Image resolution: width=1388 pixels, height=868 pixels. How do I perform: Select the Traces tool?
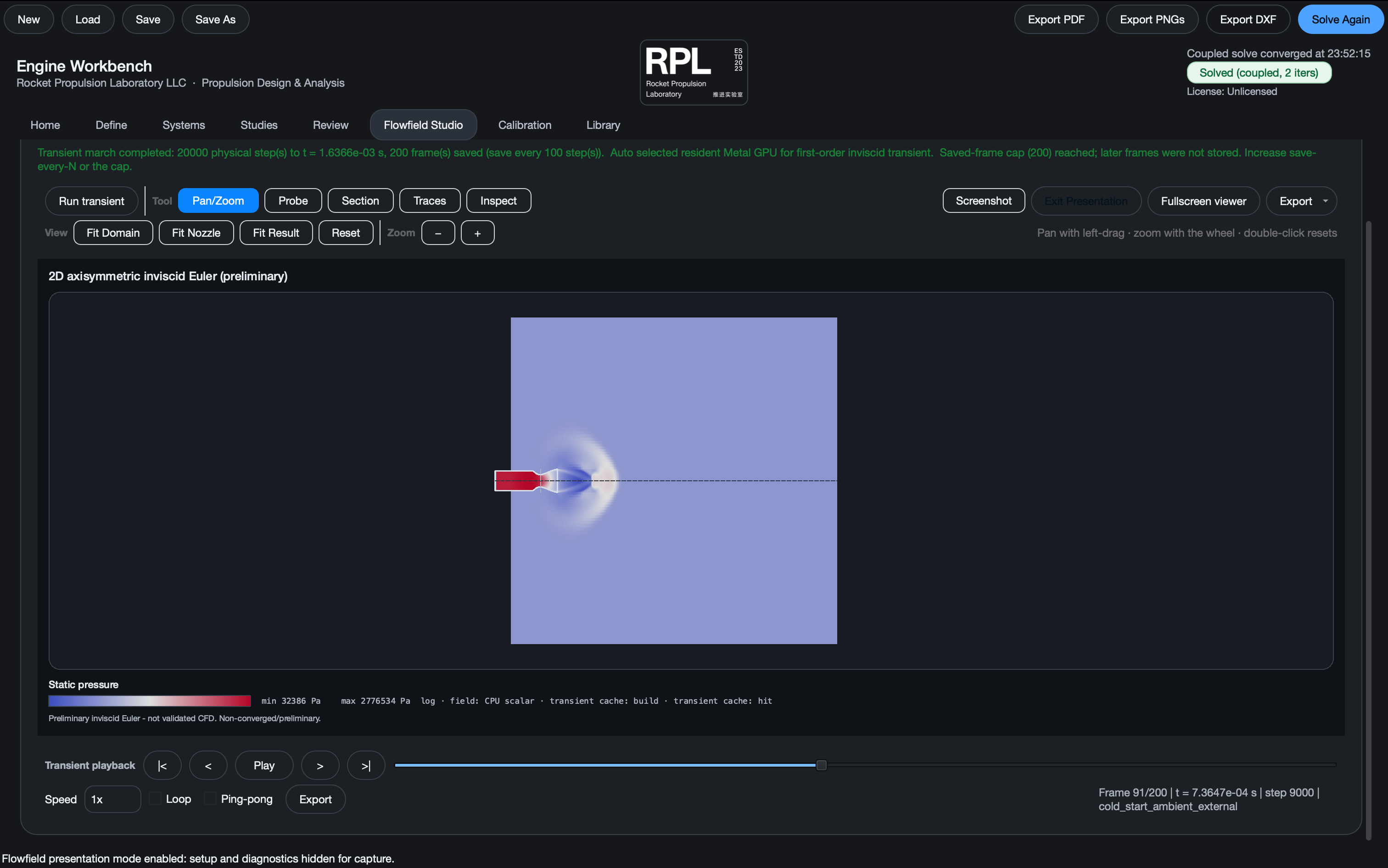(430, 200)
